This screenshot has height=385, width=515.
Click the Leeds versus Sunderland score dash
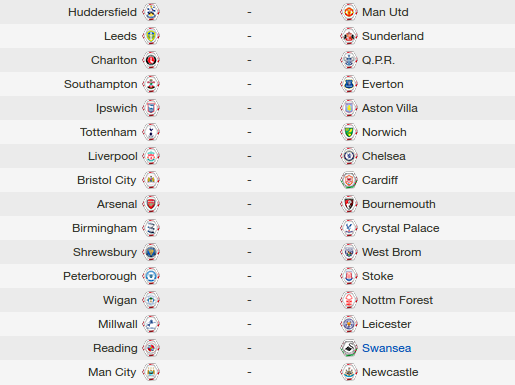(x=249, y=36)
